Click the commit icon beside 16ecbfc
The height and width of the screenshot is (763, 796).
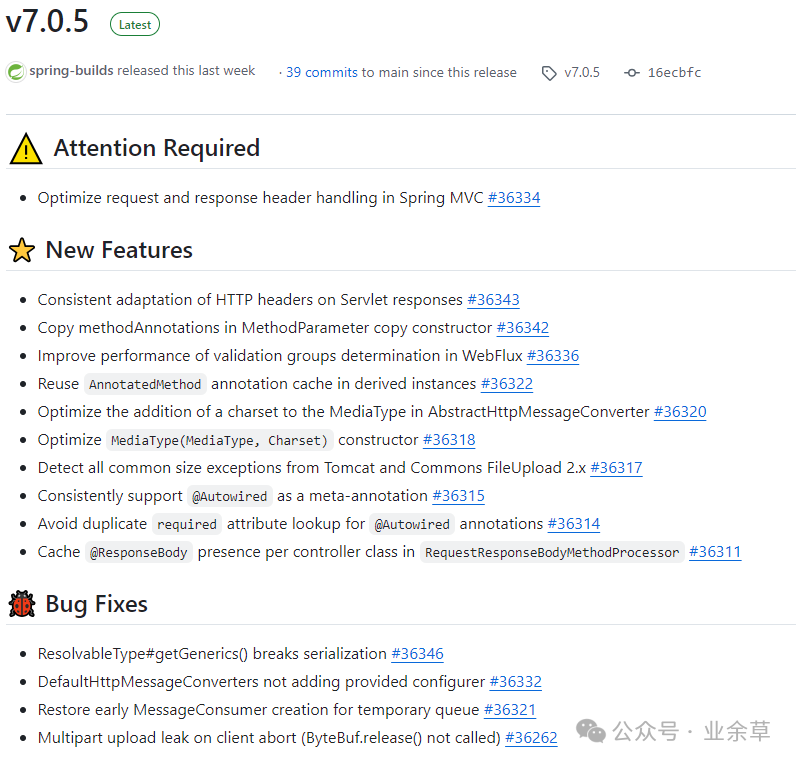632,73
